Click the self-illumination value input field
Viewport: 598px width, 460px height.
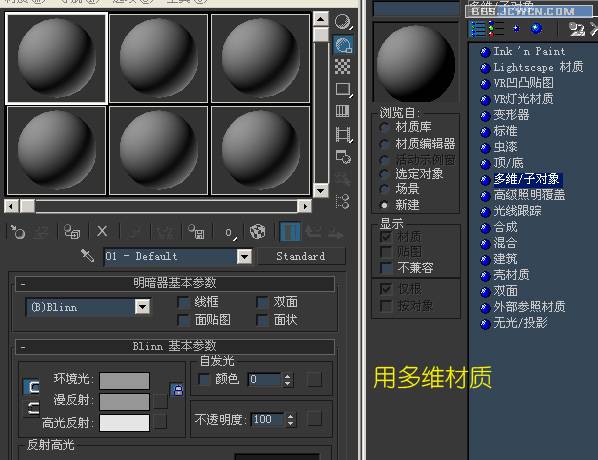pyautogui.click(x=265, y=379)
